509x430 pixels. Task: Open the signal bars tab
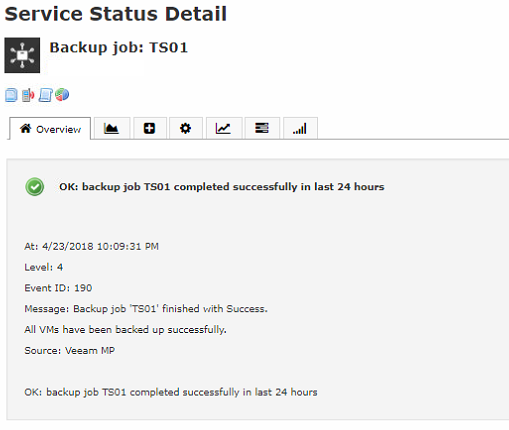tap(300, 128)
